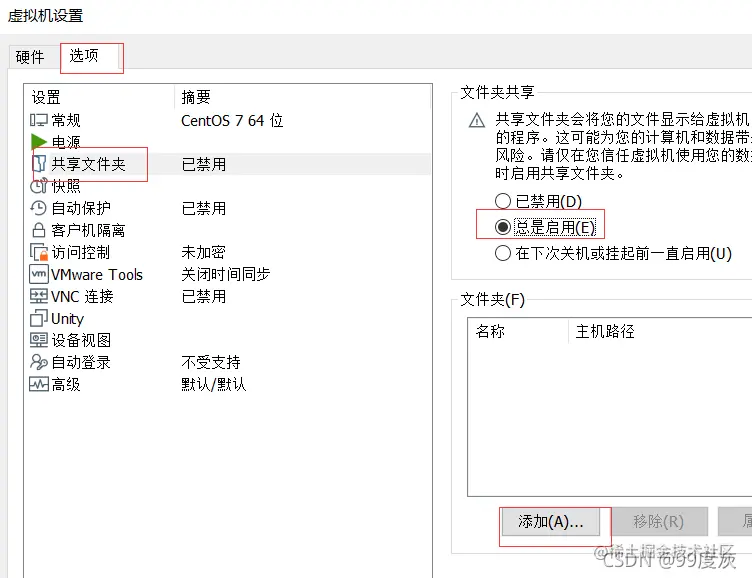Click the green 电源 play icon

click(38, 142)
